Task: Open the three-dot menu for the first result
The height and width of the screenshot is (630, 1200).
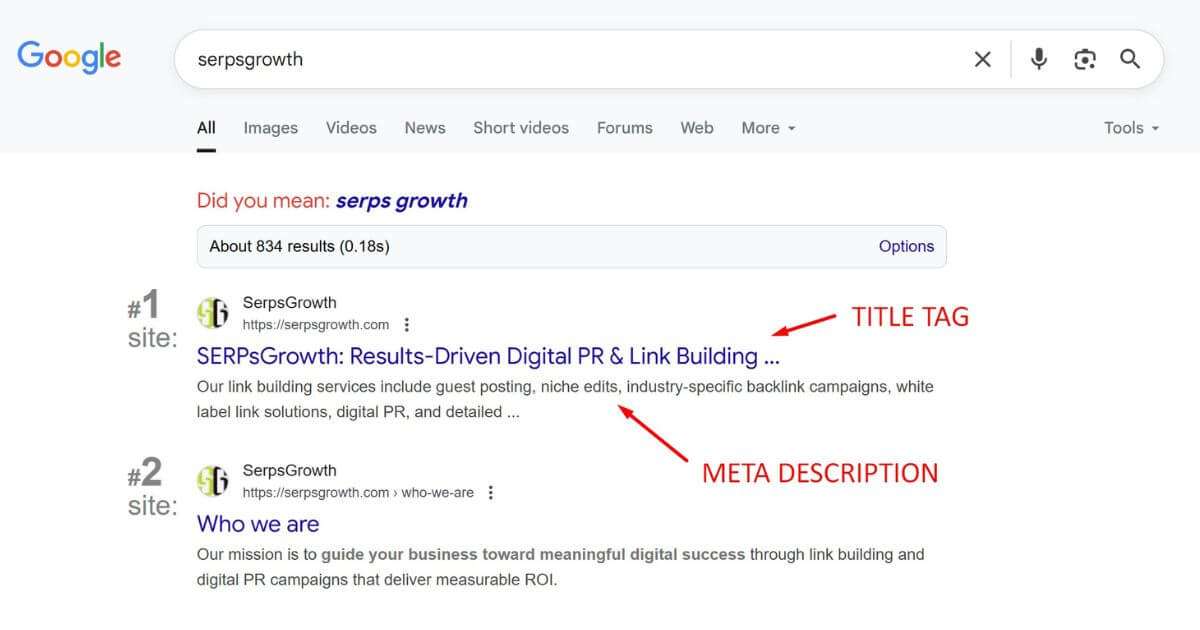Action: [x=407, y=324]
